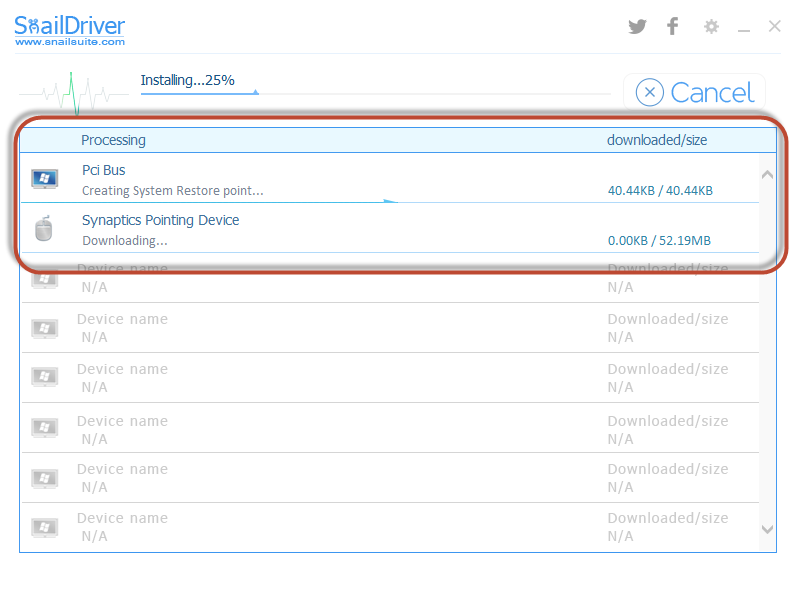Image resolution: width=796 pixels, height=596 pixels.
Task: Open settings via the gear icon
Action: coord(711,27)
